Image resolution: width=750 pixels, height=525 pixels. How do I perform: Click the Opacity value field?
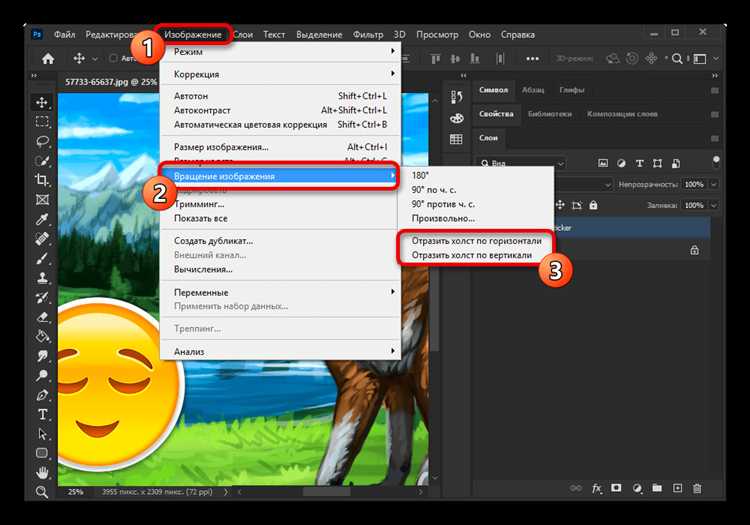[694, 184]
